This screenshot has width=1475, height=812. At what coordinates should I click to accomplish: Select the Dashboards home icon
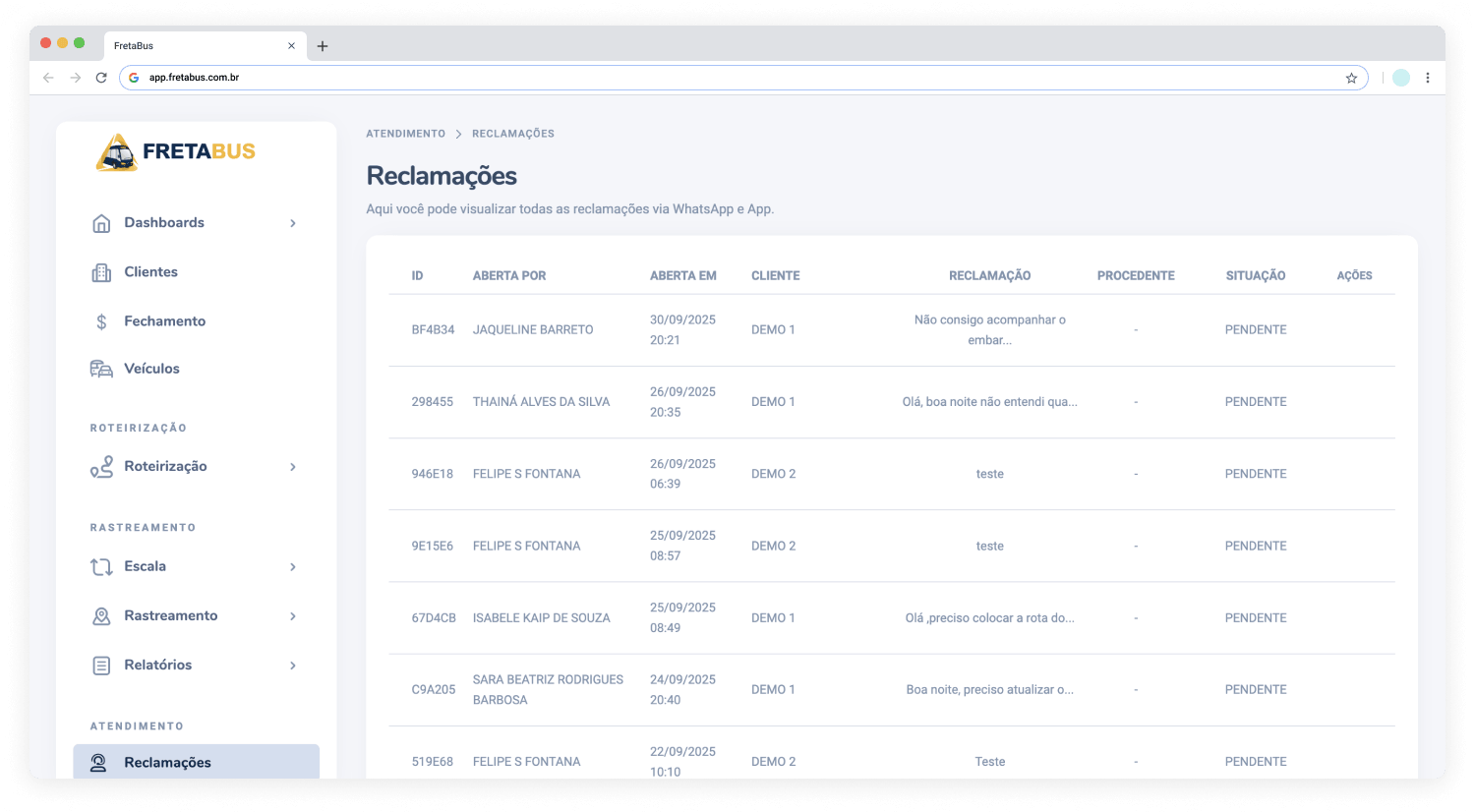[x=101, y=223]
